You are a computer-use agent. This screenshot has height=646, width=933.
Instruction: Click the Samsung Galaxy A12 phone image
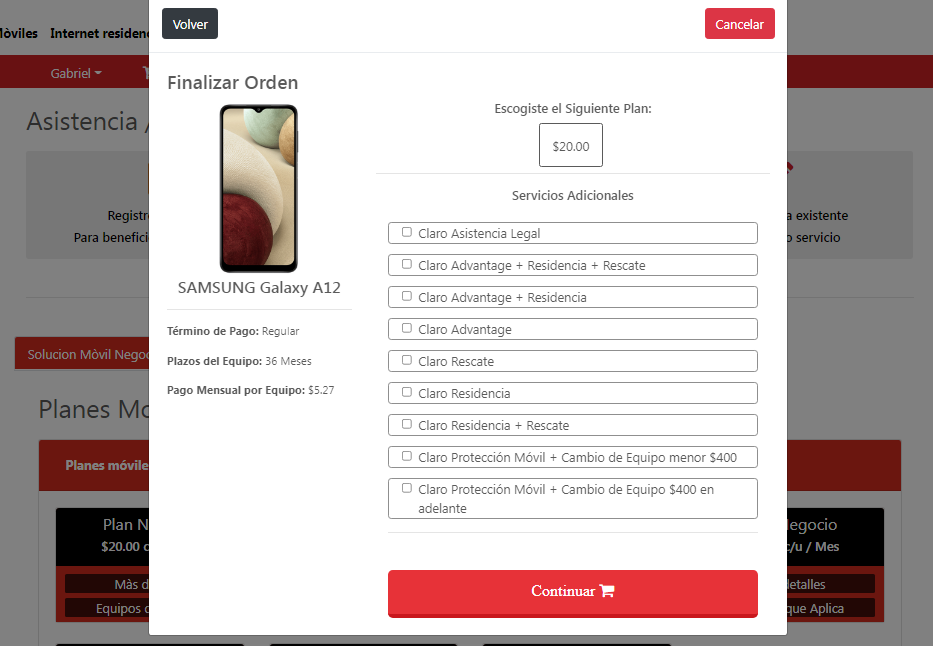pos(259,188)
